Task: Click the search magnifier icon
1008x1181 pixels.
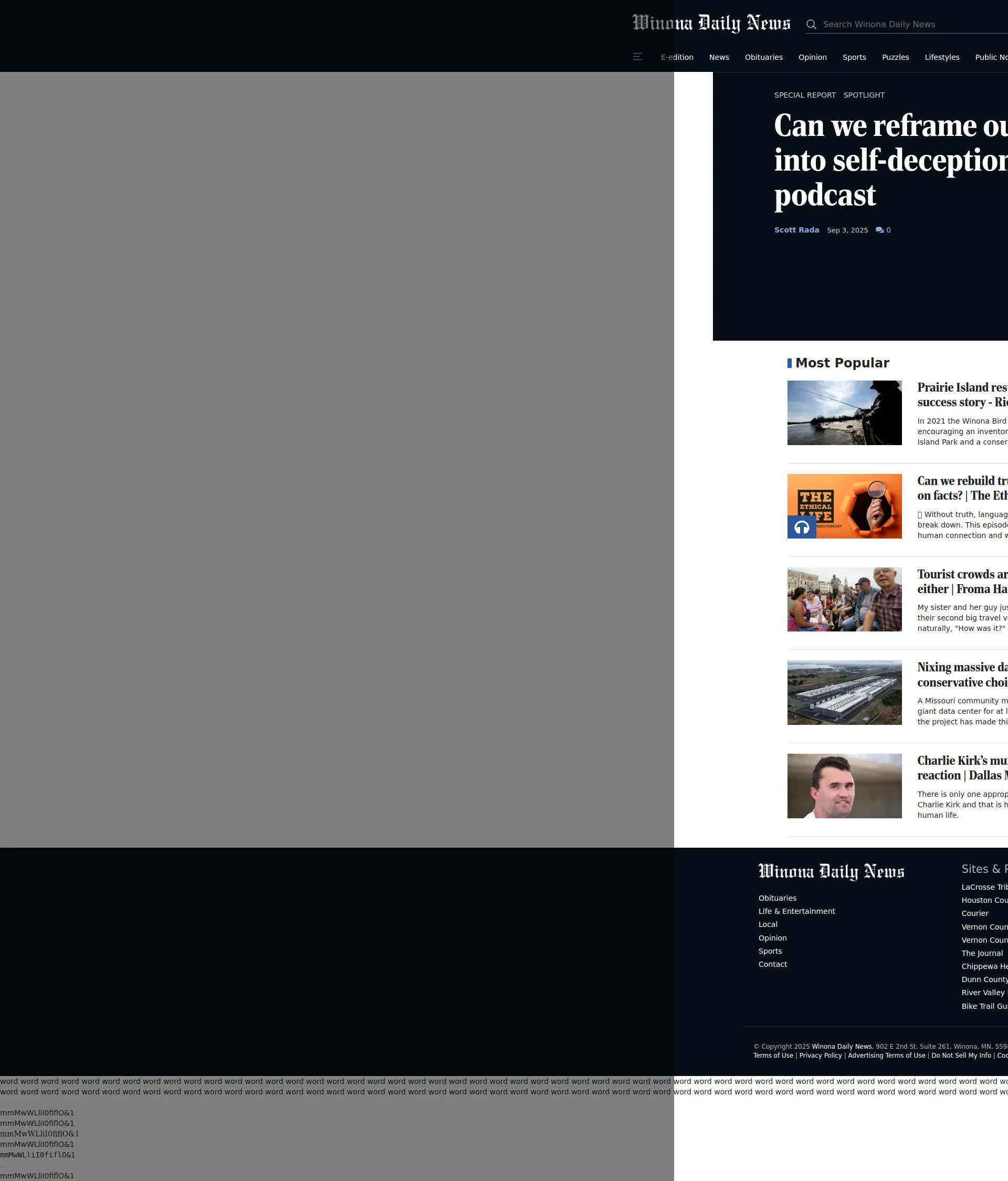Action: point(811,25)
